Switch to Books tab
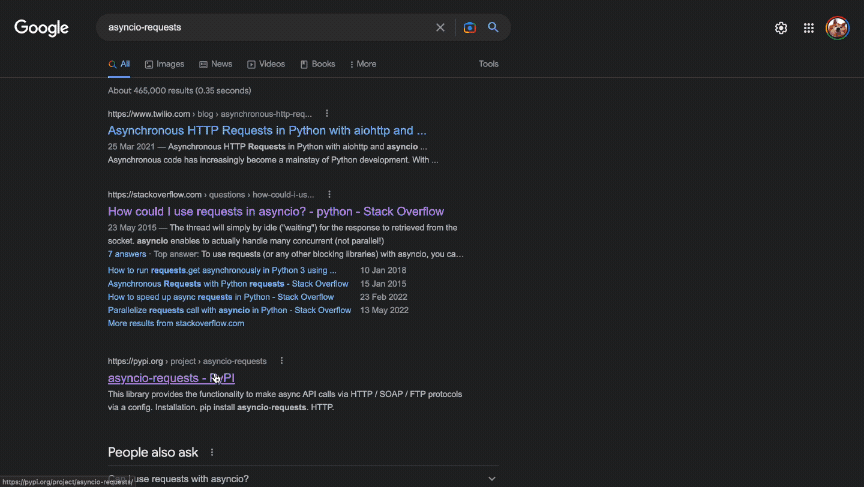The image size is (864, 487). click(317, 64)
